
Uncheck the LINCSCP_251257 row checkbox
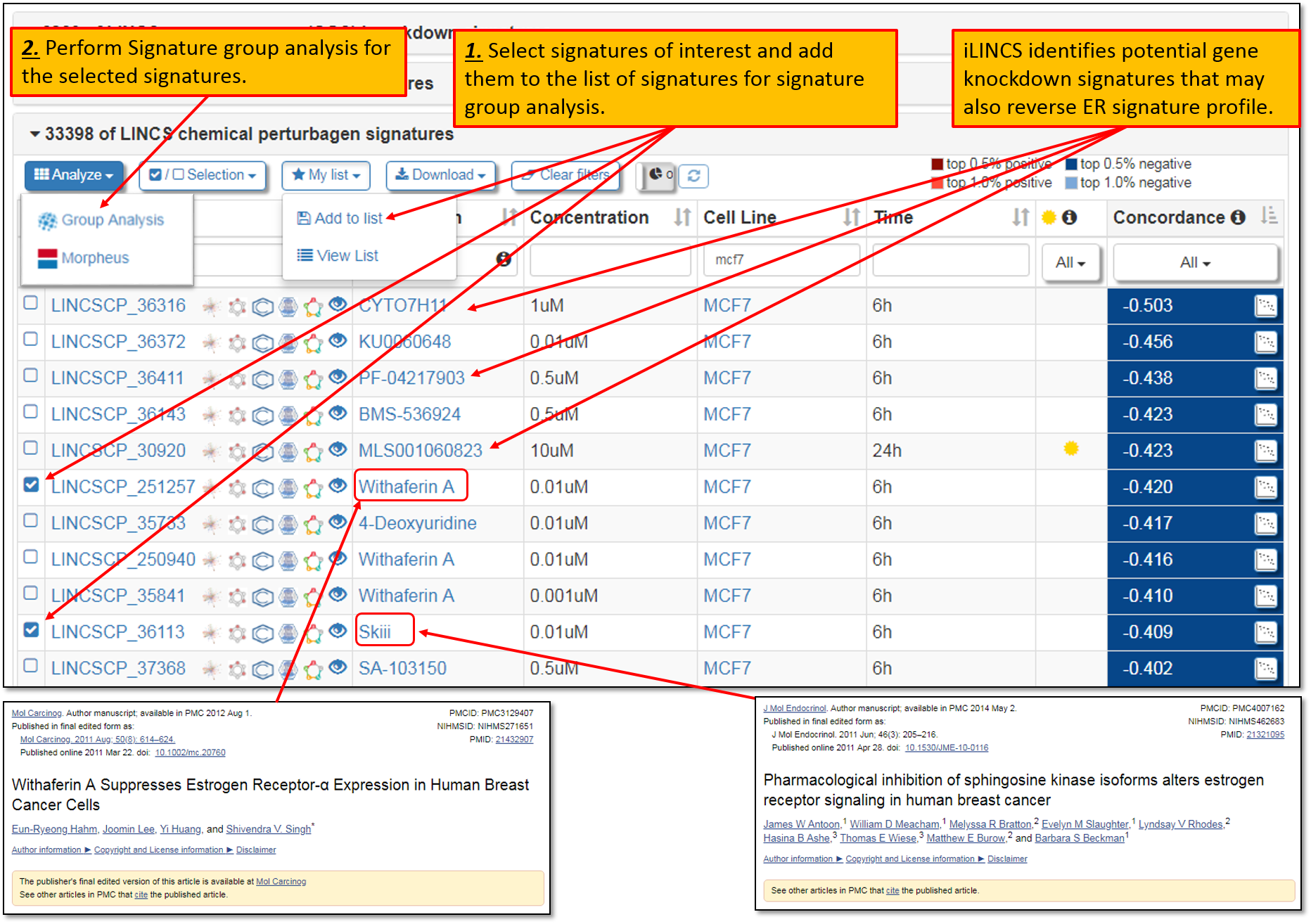(31, 485)
